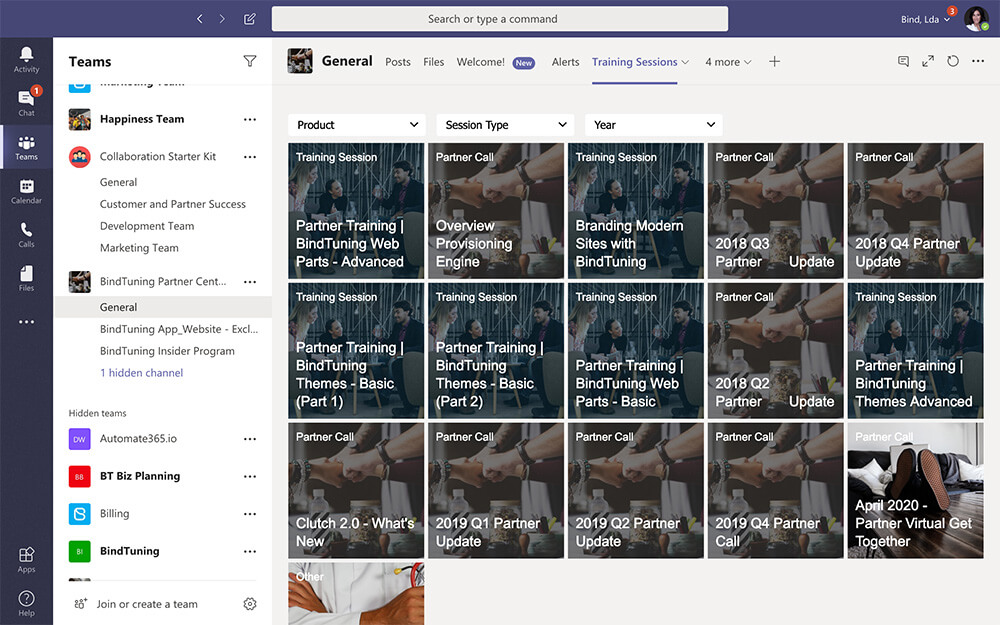This screenshot has width=1000, height=625.
Task: Select General channel under Collaboration Starter Kit
Action: click(x=119, y=182)
